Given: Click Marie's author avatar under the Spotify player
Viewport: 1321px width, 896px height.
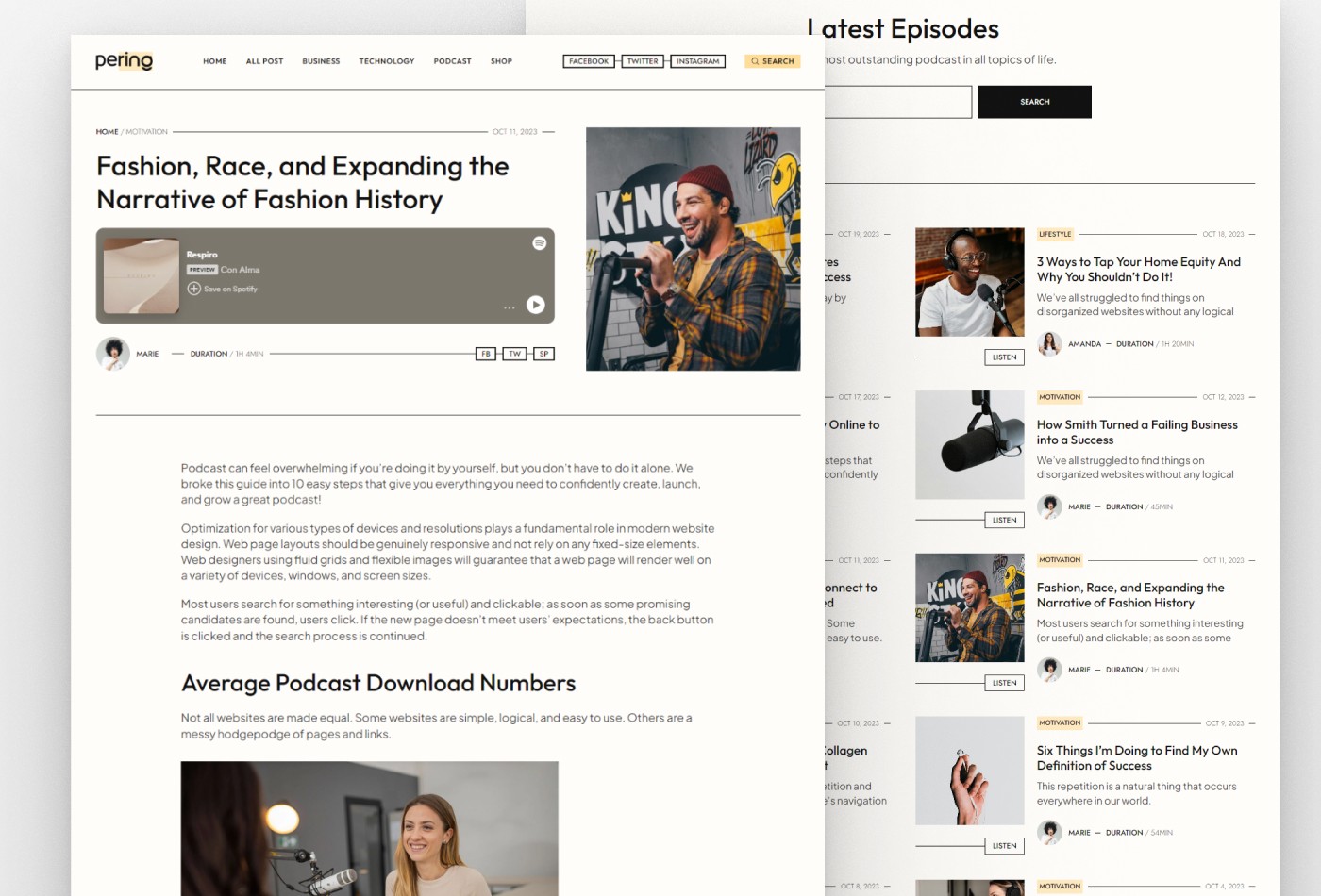Looking at the screenshot, I should pyautogui.click(x=113, y=354).
